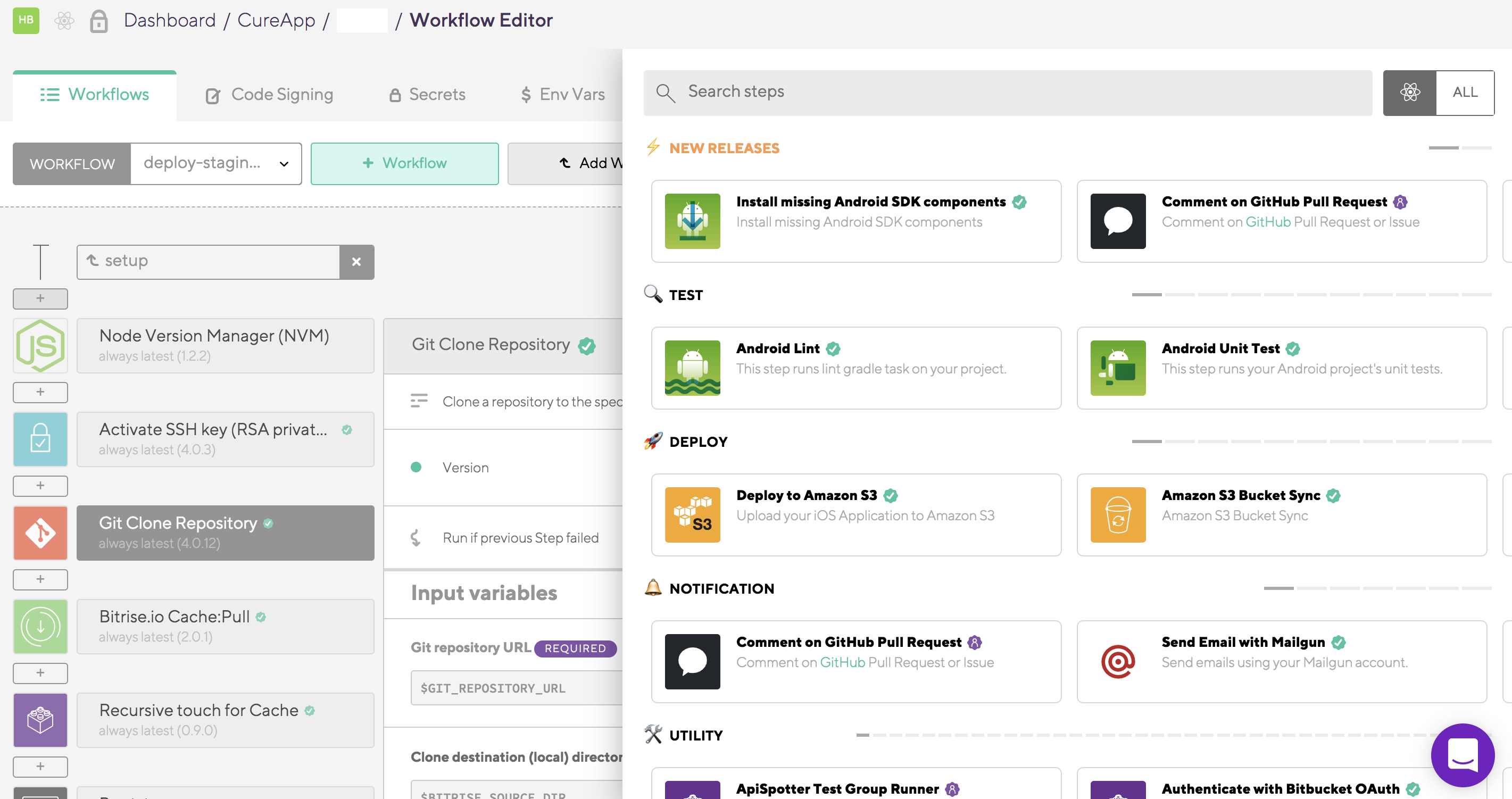Remove the setup workflow with X
The height and width of the screenshot is (799, 1512).
[x=356, y=262]
